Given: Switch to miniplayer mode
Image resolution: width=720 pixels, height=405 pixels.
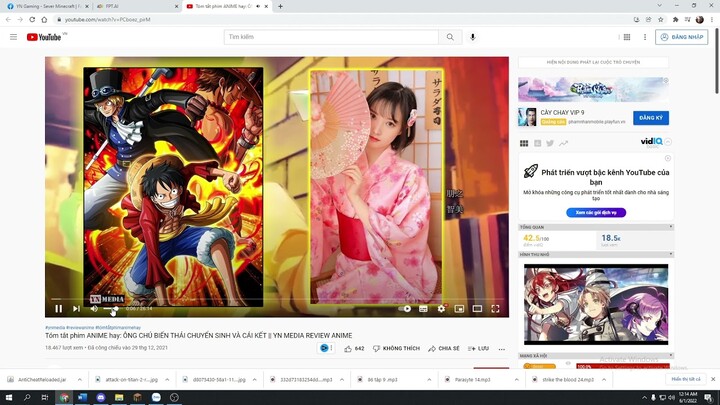Looking at the screenshot, I should 459,309.
